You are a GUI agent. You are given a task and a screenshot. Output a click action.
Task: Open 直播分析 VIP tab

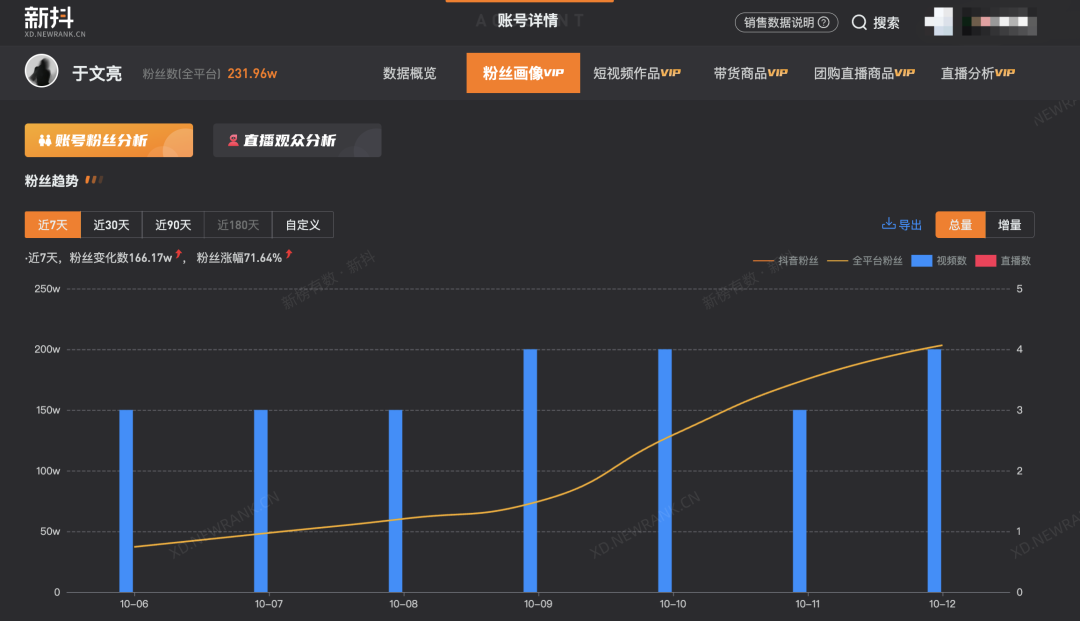pos(977,73)
